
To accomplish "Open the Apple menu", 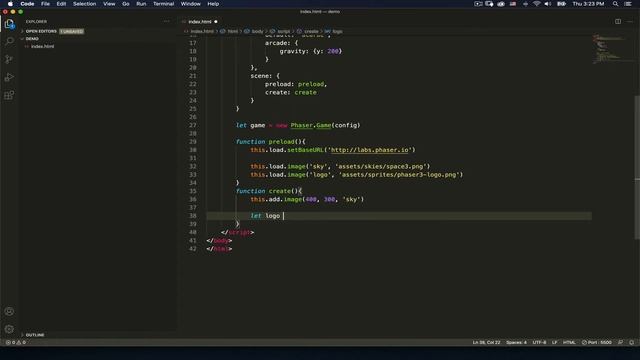I will (10, 4).
